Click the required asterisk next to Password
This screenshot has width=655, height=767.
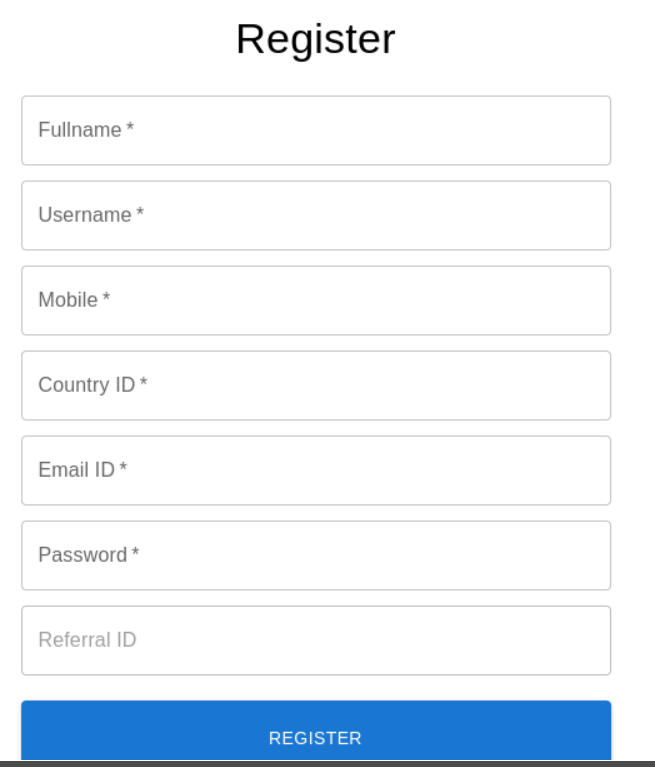point(135,554)
